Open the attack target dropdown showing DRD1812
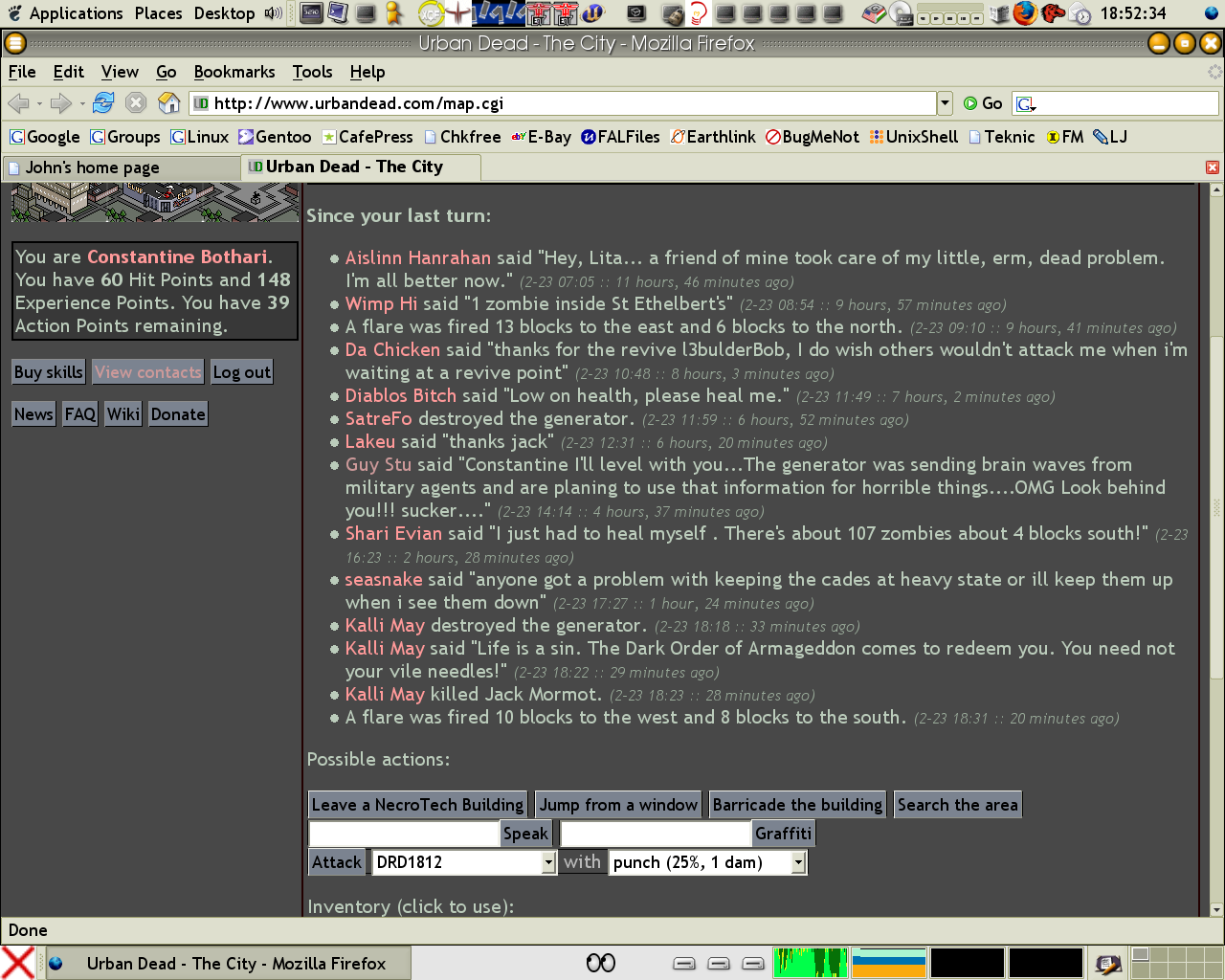The image size is (1225, 980). coord(548,862)
